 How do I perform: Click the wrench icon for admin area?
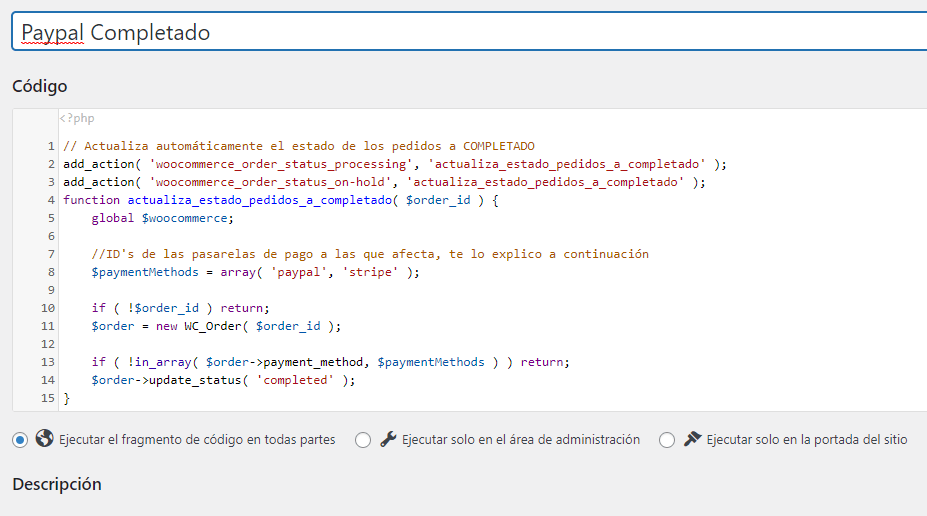389,439
